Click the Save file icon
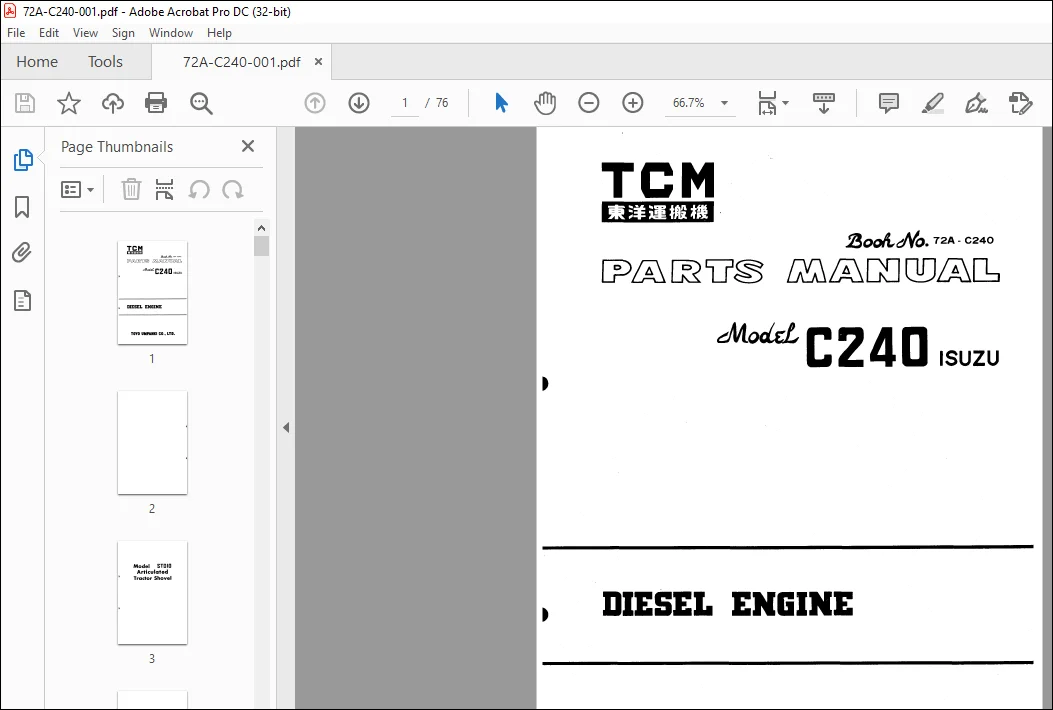 pyautogui.click(x=25, y=103)
